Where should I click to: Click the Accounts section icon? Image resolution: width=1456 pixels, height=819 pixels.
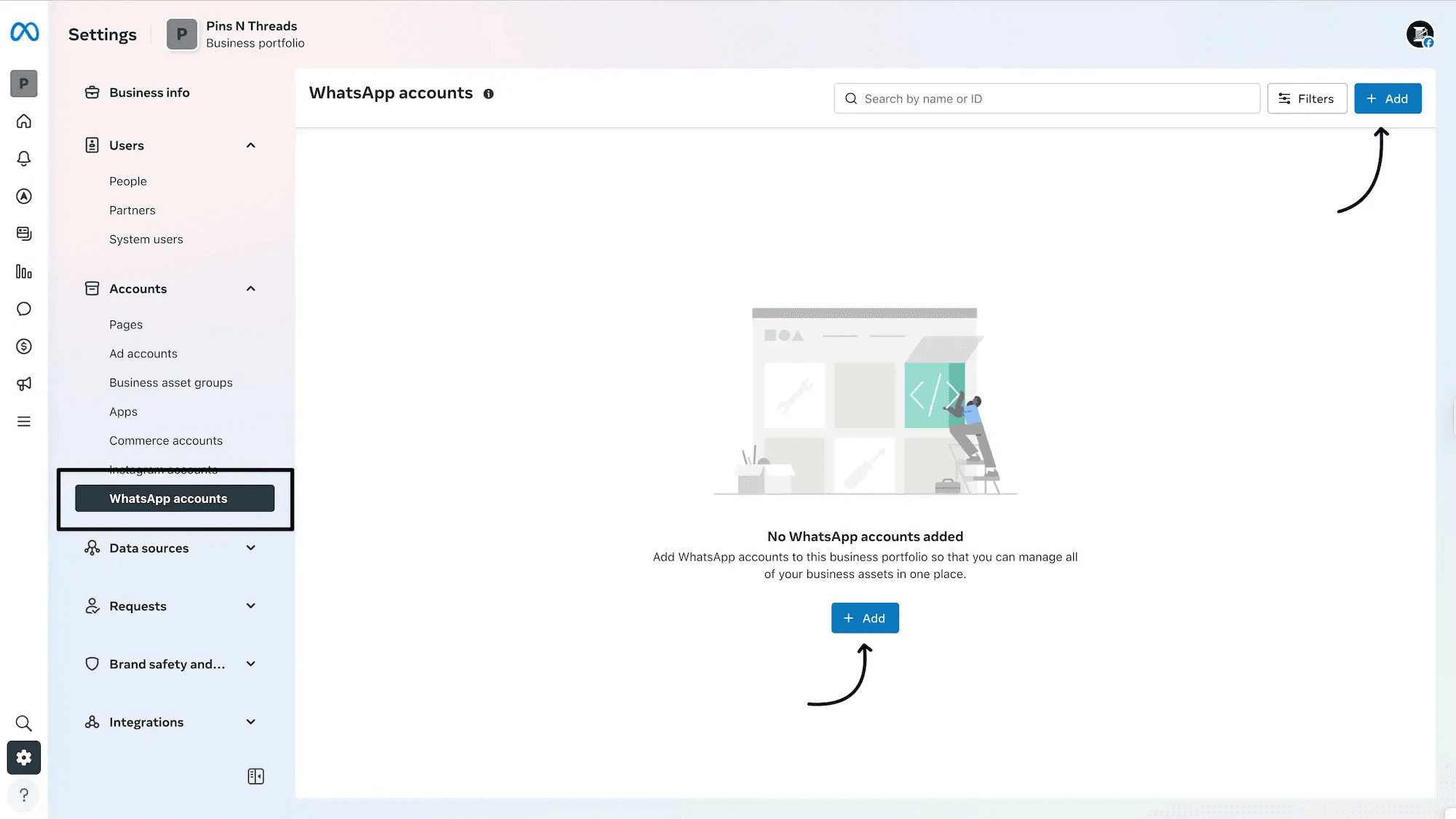click(92, 288)
